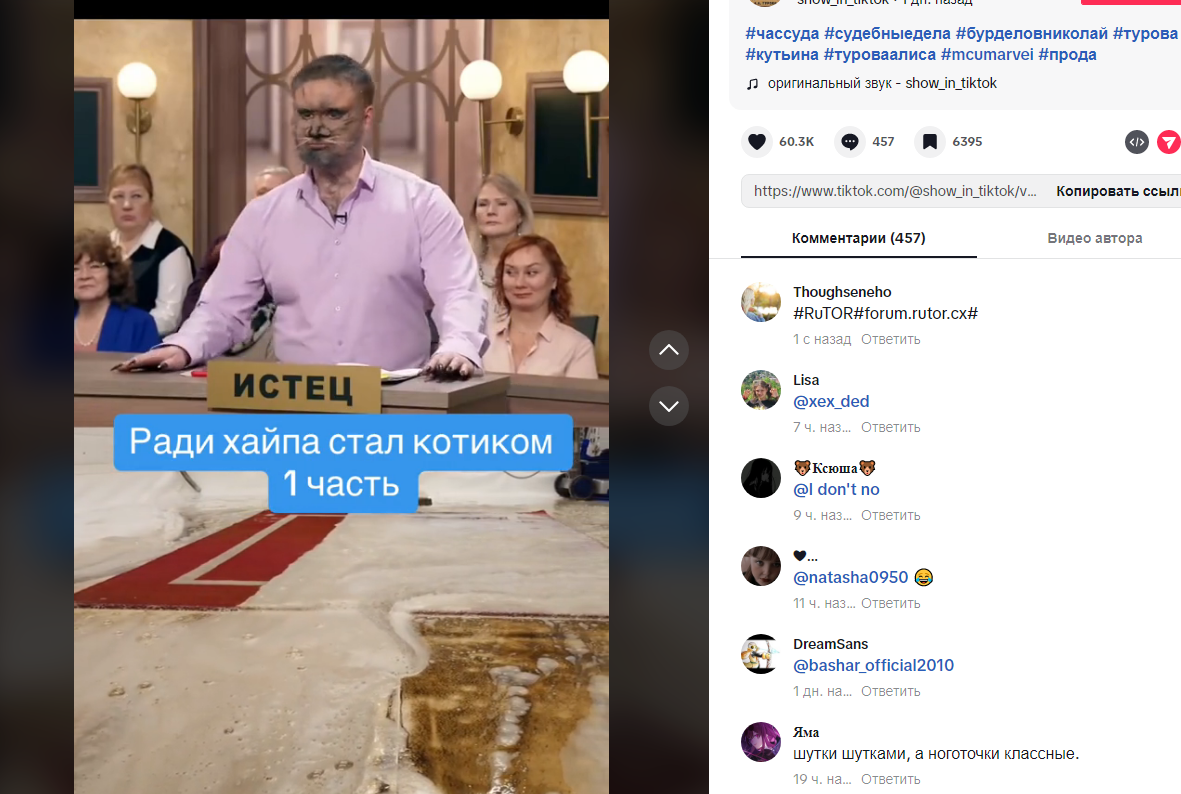
Task: Click username Ксюша with bear emojis
Action: (835, 469)
